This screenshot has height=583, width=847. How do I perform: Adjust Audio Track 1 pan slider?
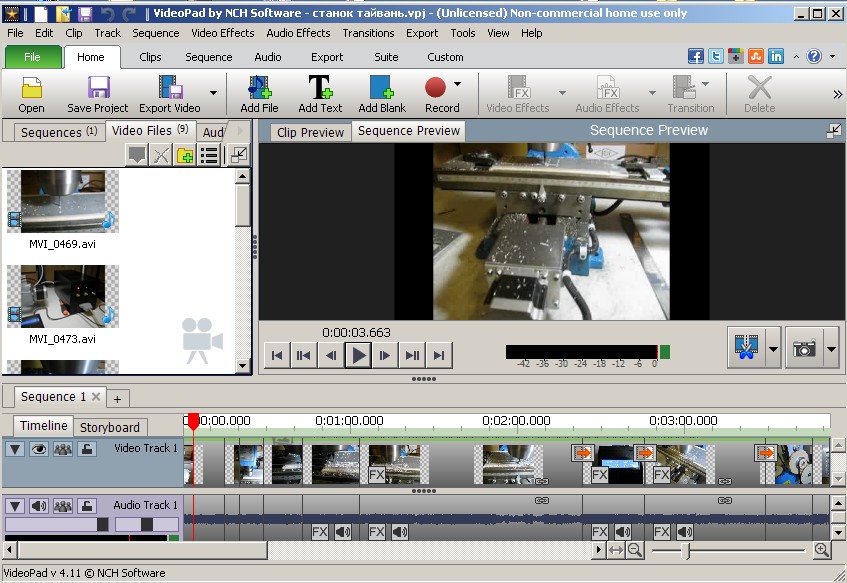pyautogui.click(x=146, y=524)
